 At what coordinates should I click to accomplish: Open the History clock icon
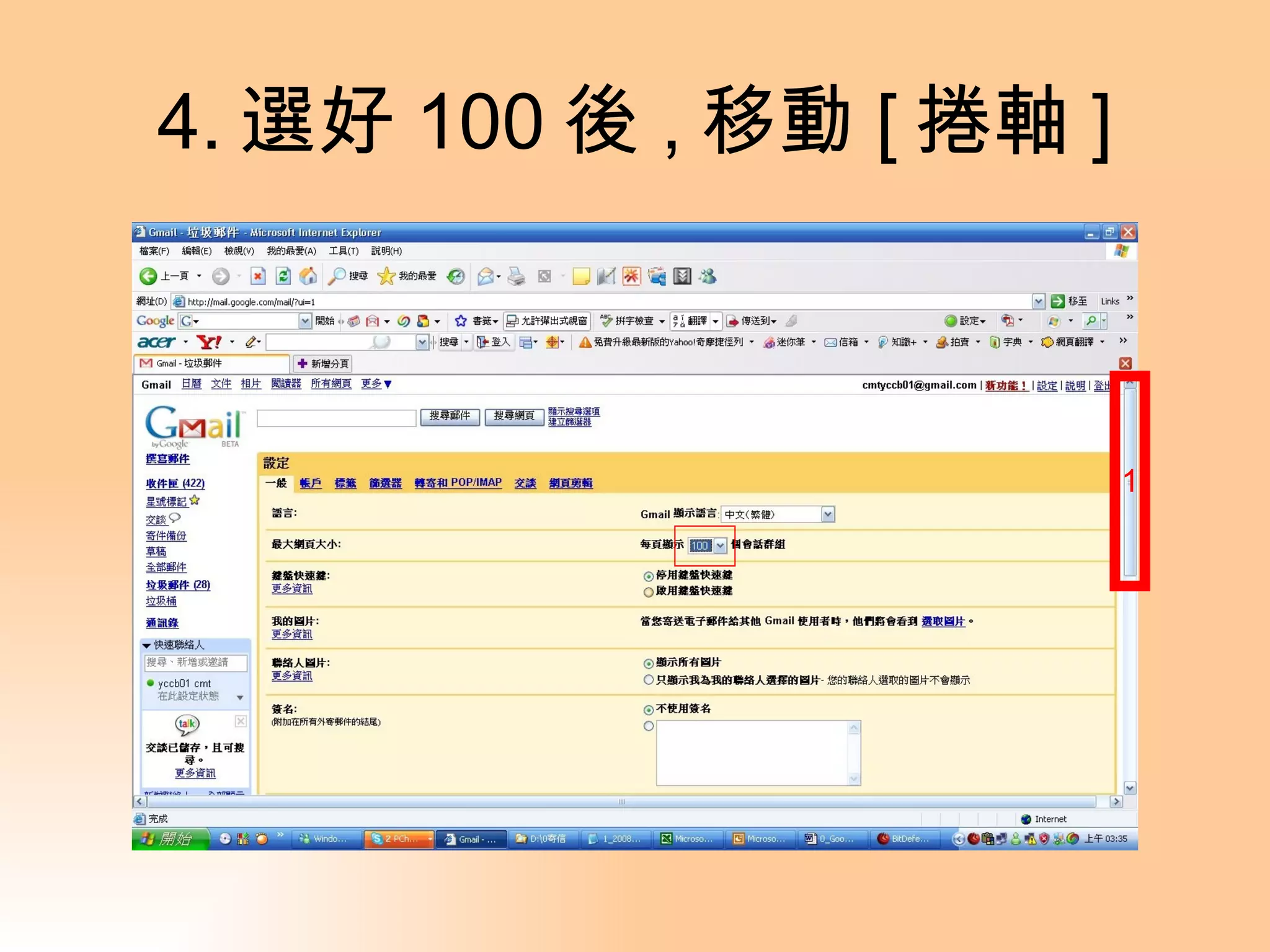tap(456, 276)
